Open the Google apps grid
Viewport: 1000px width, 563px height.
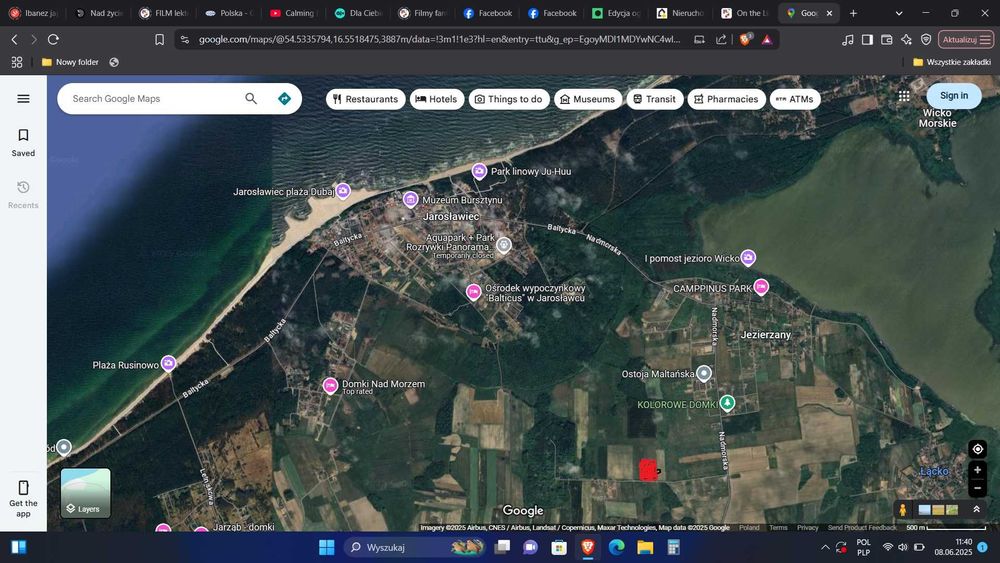click(x=904, y=96)
